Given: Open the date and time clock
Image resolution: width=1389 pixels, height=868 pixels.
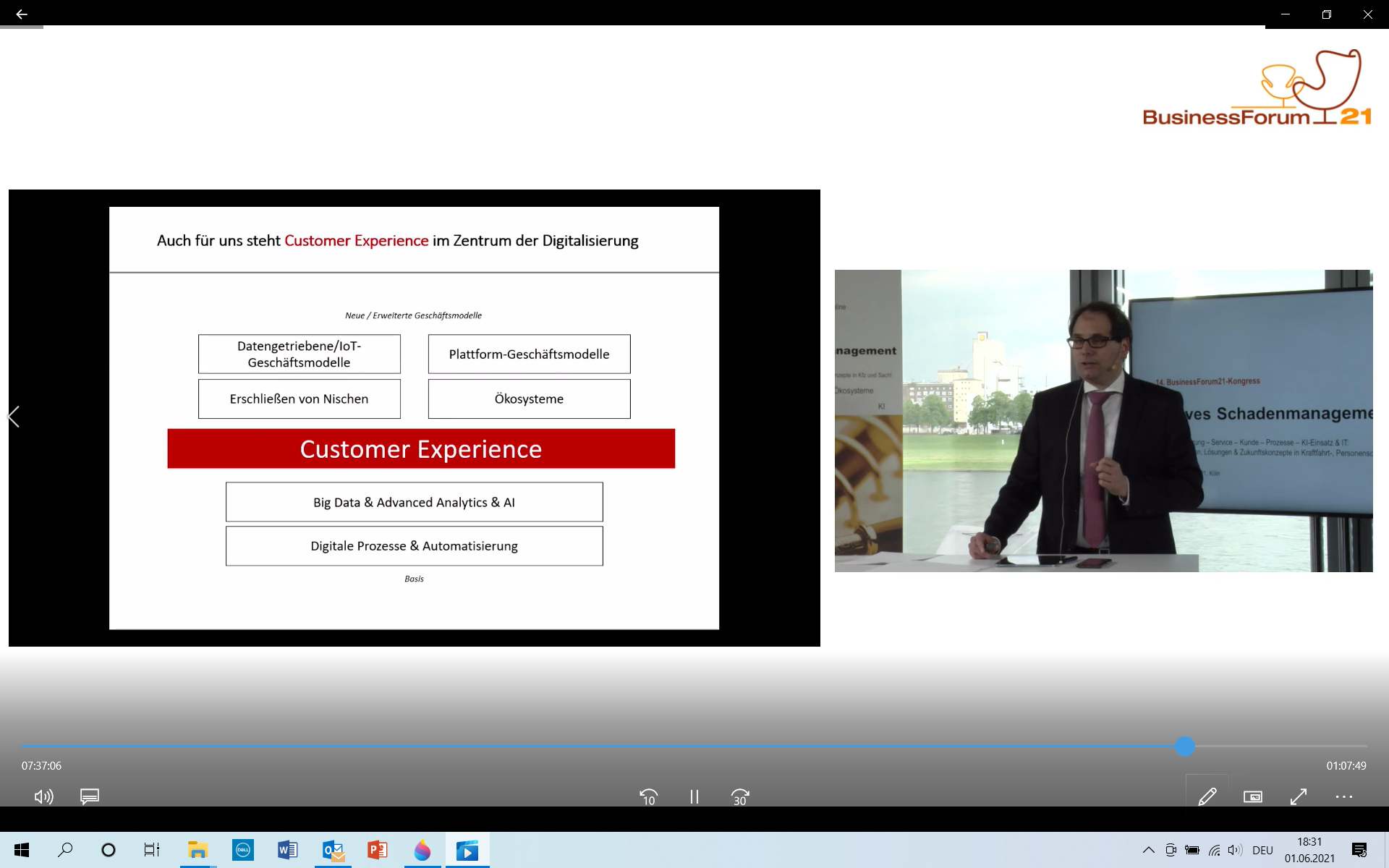Looking at the screenshot, I should click(x=1309, y=850).
